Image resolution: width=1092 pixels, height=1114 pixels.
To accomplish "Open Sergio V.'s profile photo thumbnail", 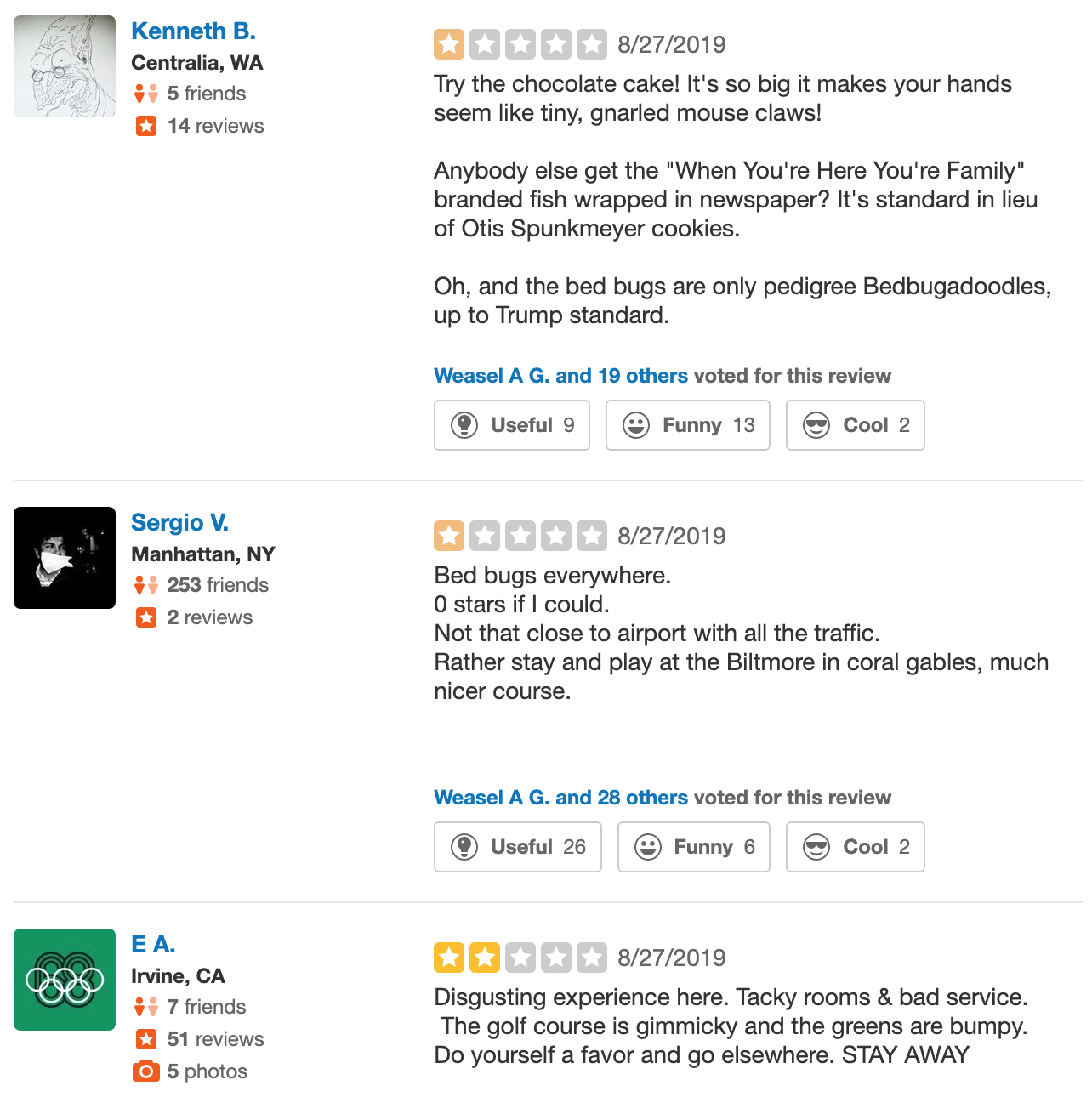I will click(65, 558).
